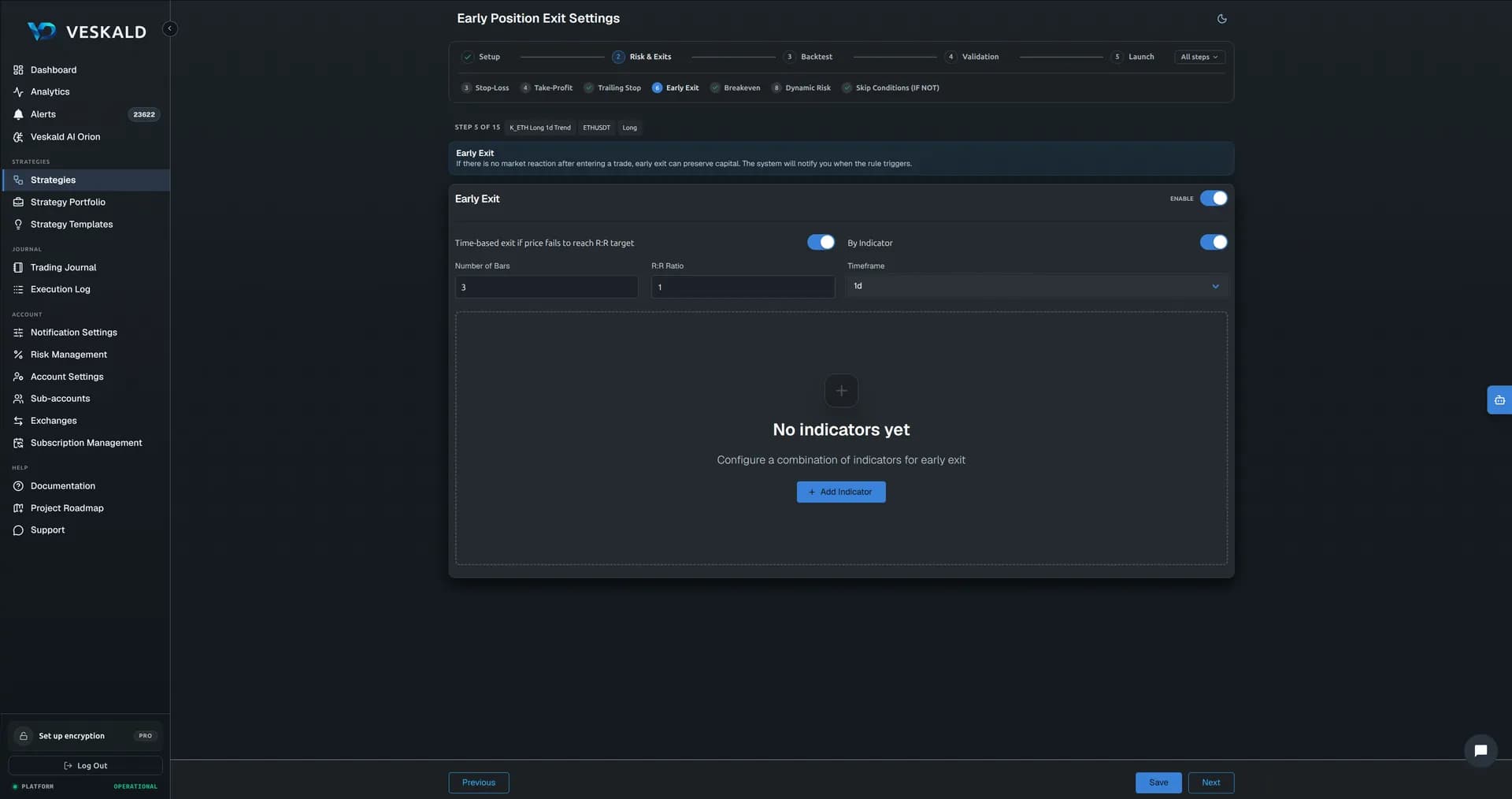Screen dimensions: 1512x799
Task: Click the Previous button
Action: (x=479, y=782)
